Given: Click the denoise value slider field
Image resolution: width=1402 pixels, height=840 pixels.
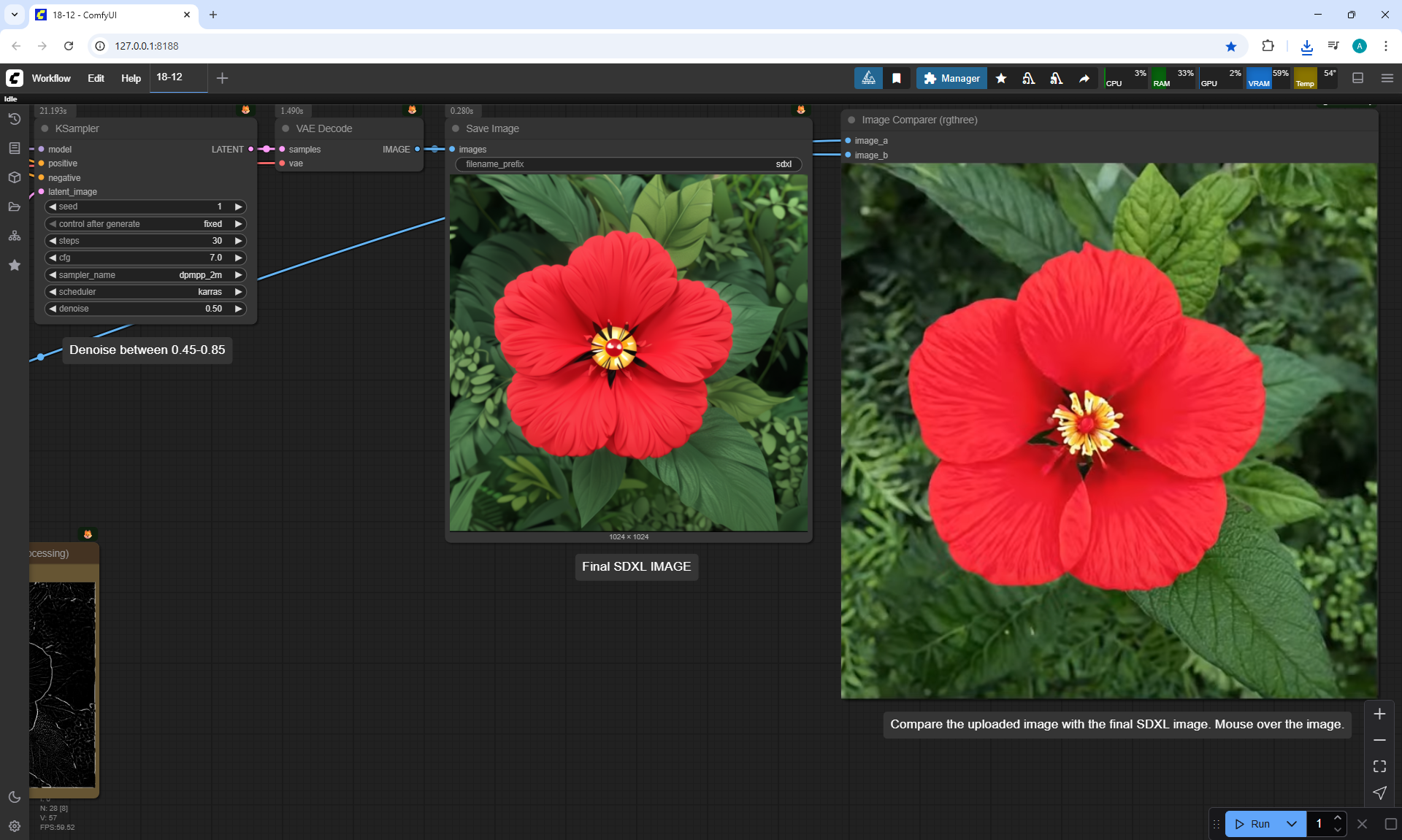Looking at the screenshot, I should [145, 309].
